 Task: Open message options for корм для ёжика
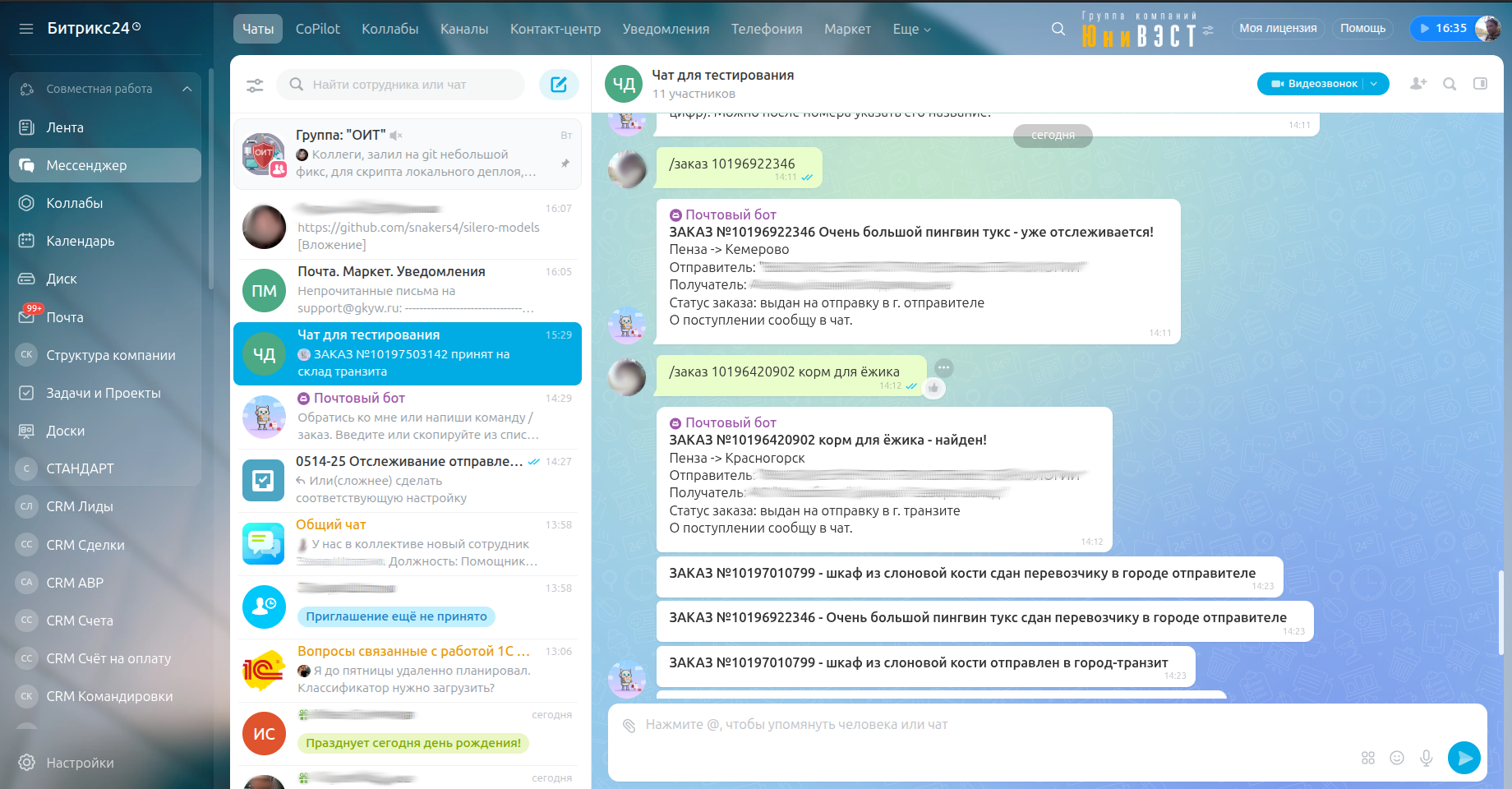[944, 367]
